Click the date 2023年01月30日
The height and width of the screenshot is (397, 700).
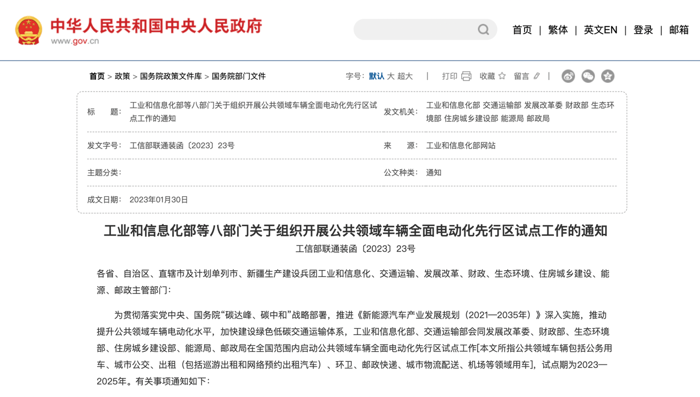pyautogui.click(x=158, y=200)
